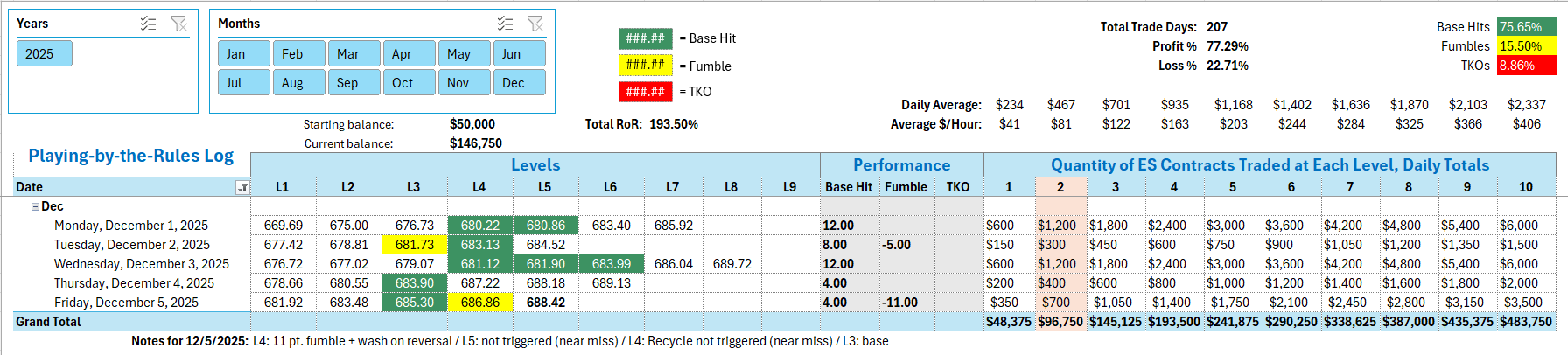This screenshot has height=355, width=1568.
Task: Click the red TKO legend swatch
Action: coord(646,91)
